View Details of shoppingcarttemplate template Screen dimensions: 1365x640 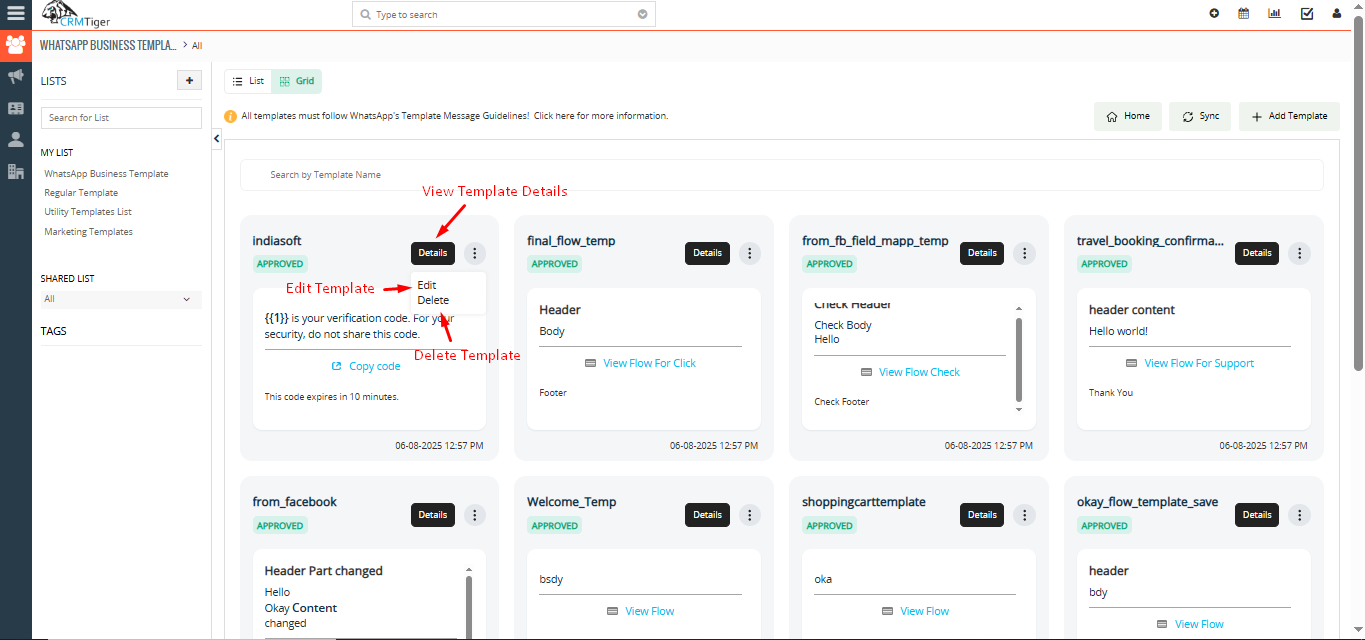(x=982, y=515)
